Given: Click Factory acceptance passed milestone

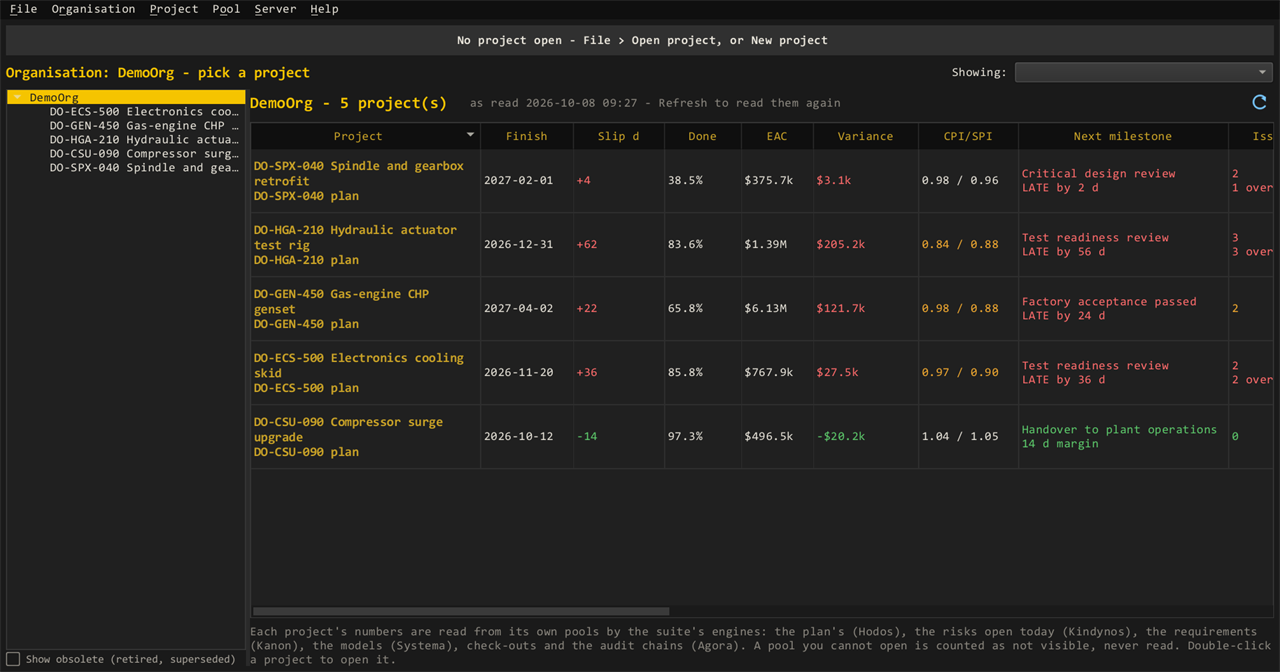Looking at the screenshot, I should pyautogui.click(x=1109, y=302).
